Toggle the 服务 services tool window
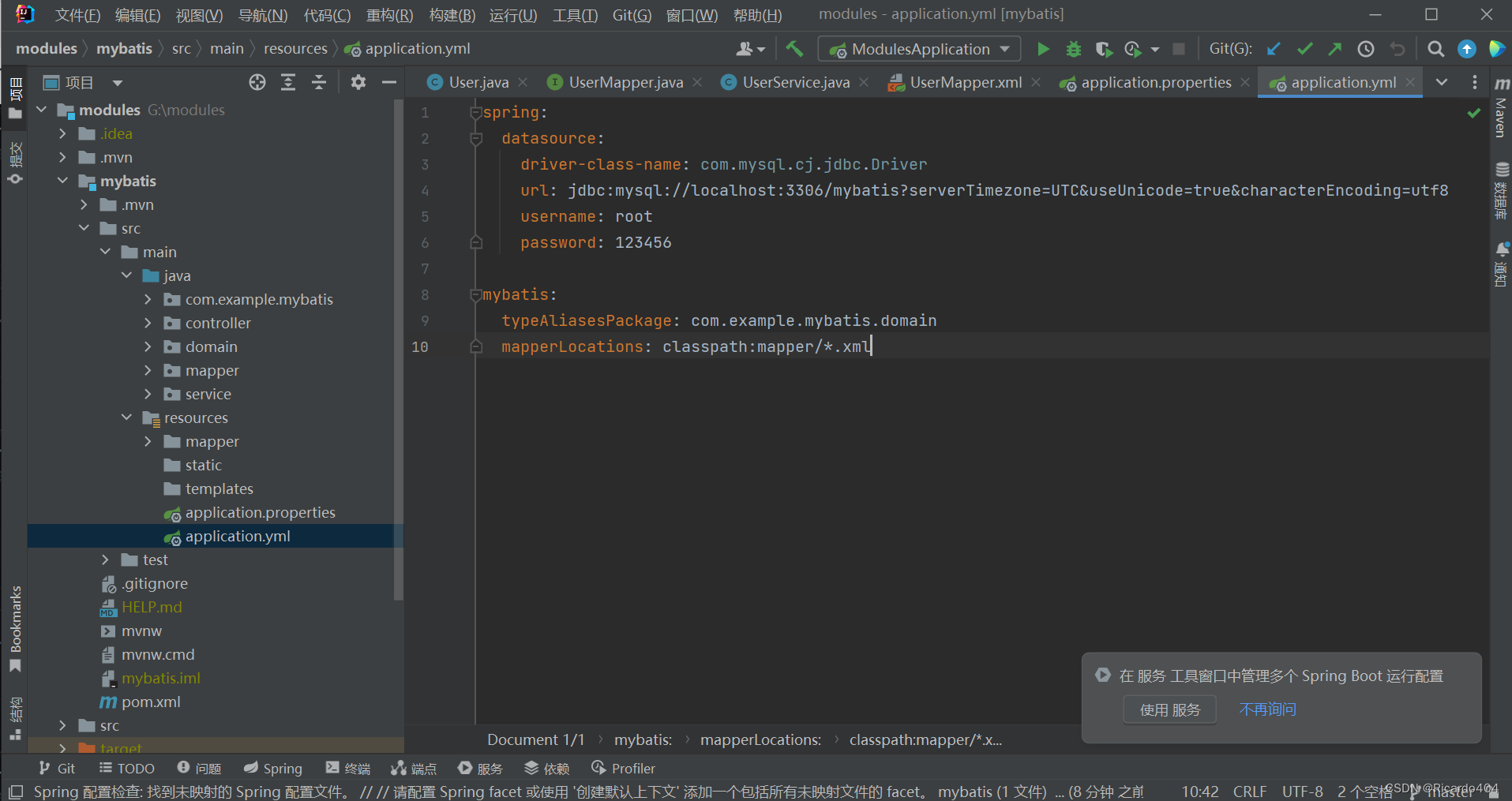The image size is (1512, 801). (479, 767)
